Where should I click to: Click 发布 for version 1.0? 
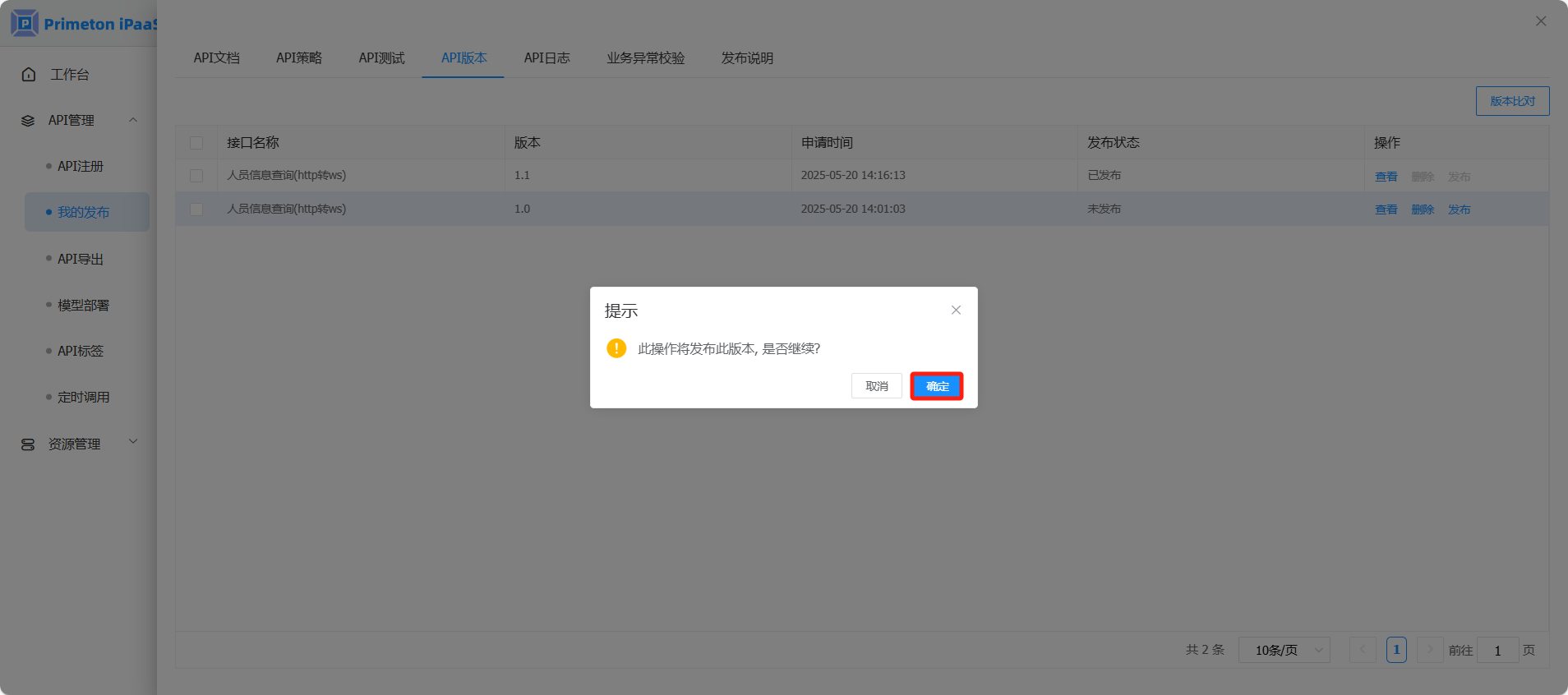(1460, 209)
